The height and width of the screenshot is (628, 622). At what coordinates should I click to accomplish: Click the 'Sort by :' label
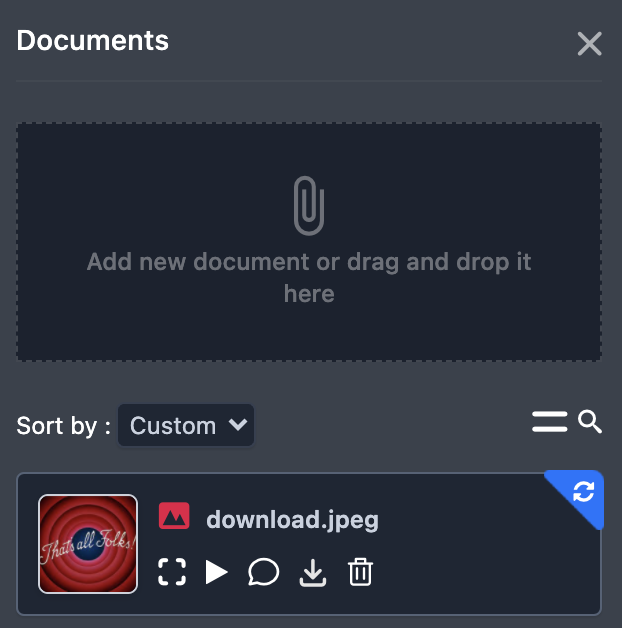63,425
